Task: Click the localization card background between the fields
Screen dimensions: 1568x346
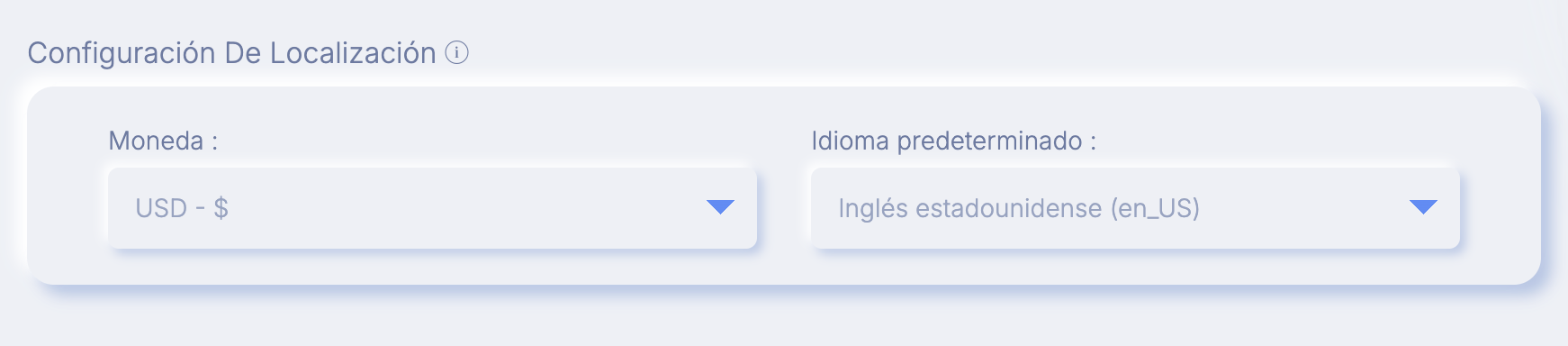Action: point(784,208)
